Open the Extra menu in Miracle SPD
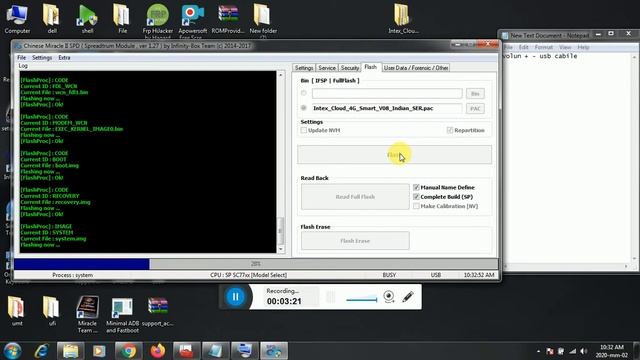Screen dimensions: 640x360 (x=64, y=58)
